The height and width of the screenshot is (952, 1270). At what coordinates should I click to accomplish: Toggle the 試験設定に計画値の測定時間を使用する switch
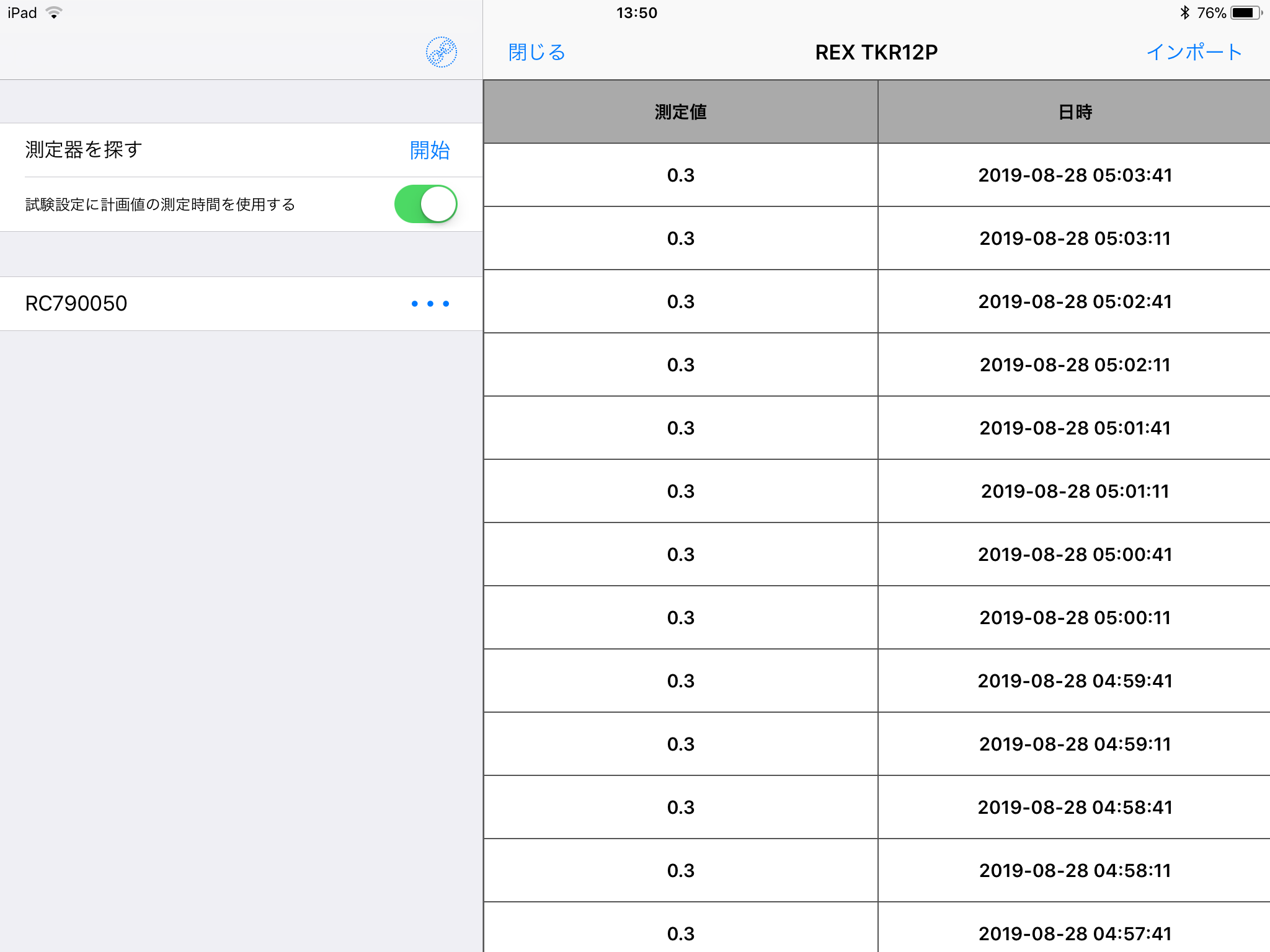pyautogui.click(x=426, y=204)
